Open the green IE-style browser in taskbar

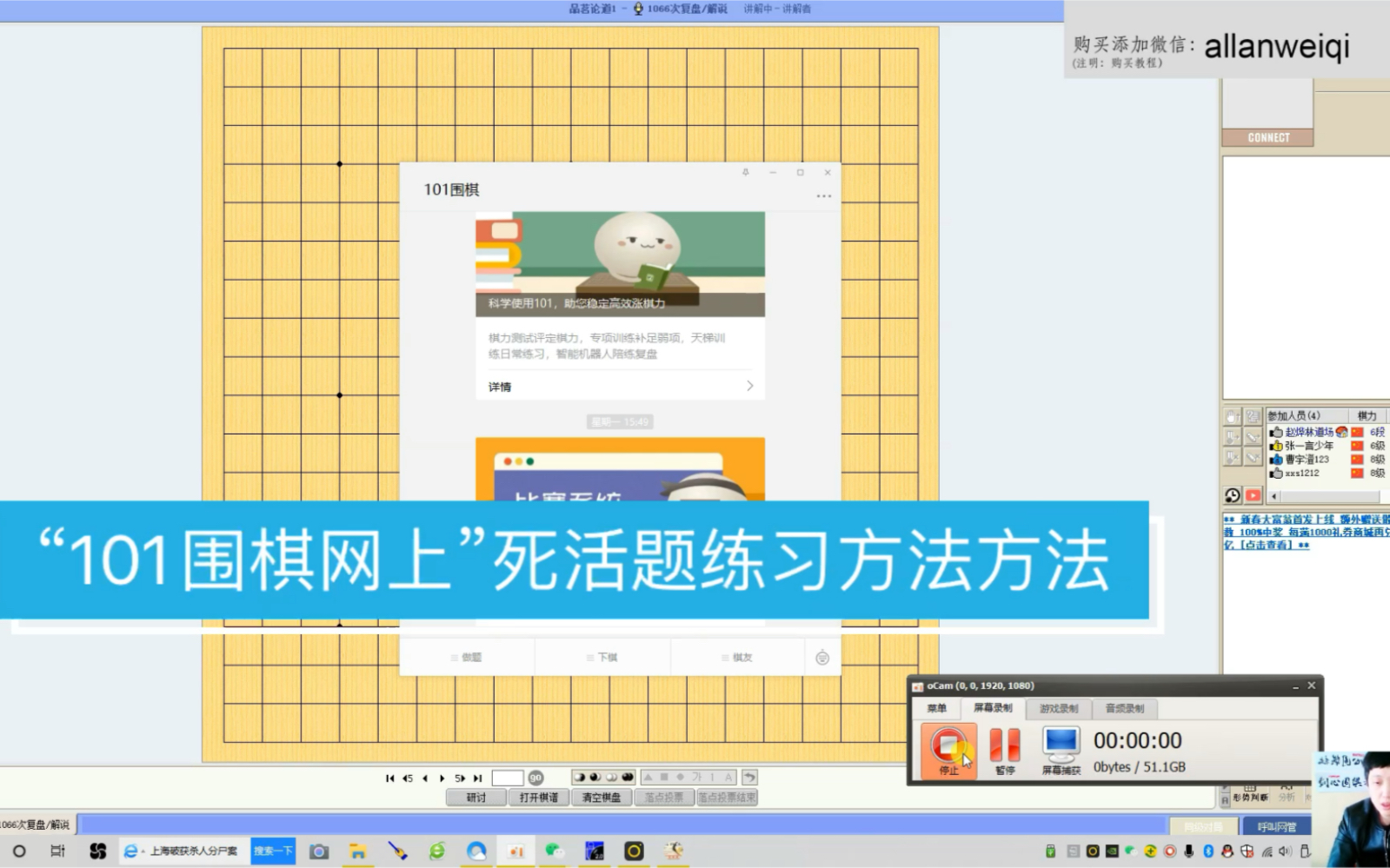436,851
